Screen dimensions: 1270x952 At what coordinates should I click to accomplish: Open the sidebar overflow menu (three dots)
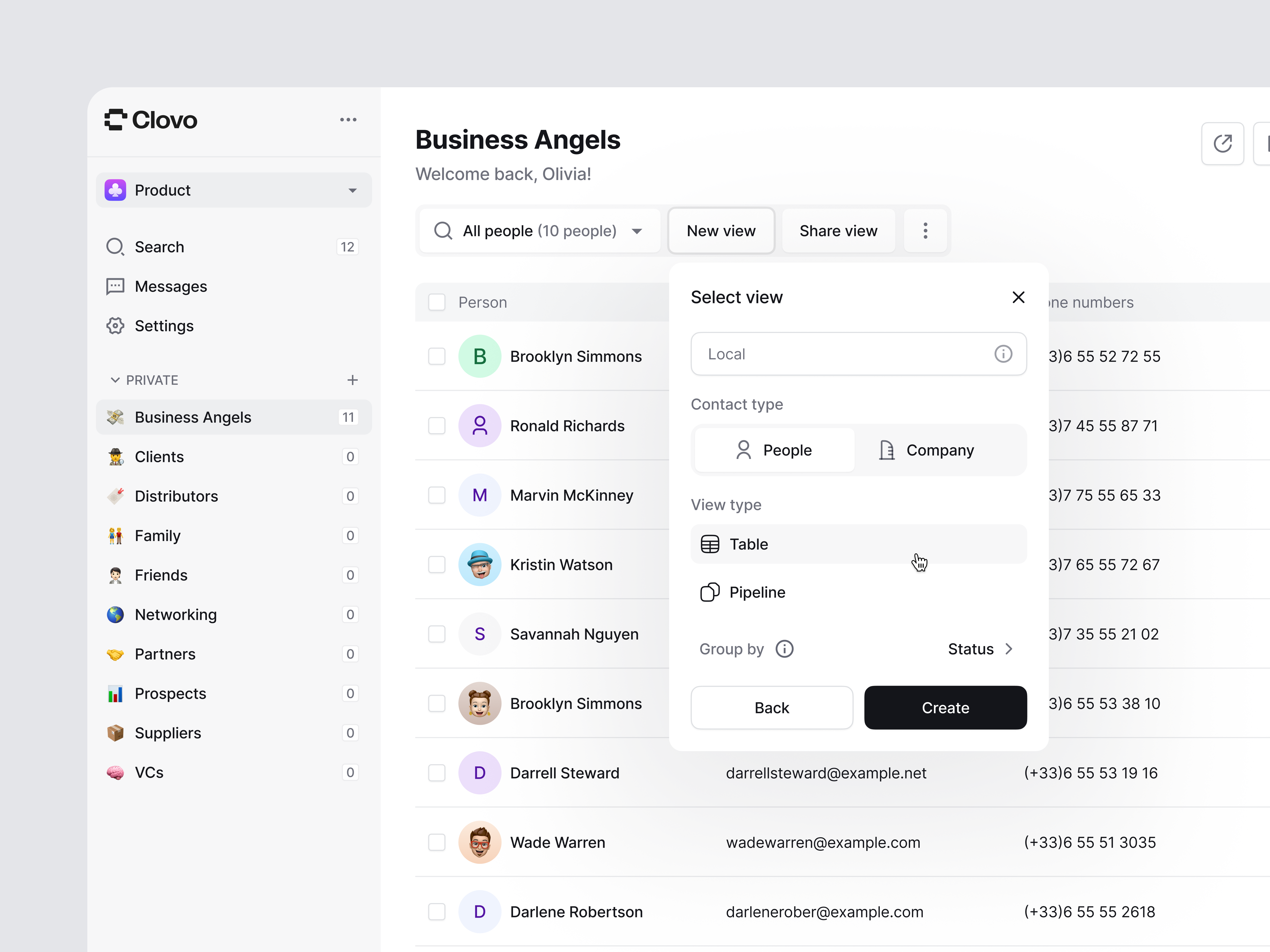point(348,119)
